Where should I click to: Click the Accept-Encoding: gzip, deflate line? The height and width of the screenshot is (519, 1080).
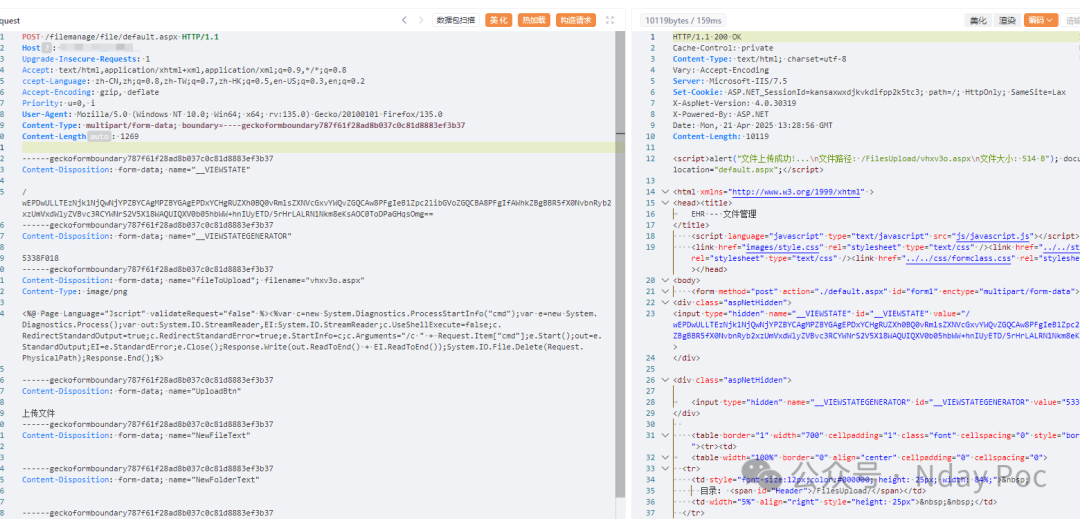click(90, 92)
